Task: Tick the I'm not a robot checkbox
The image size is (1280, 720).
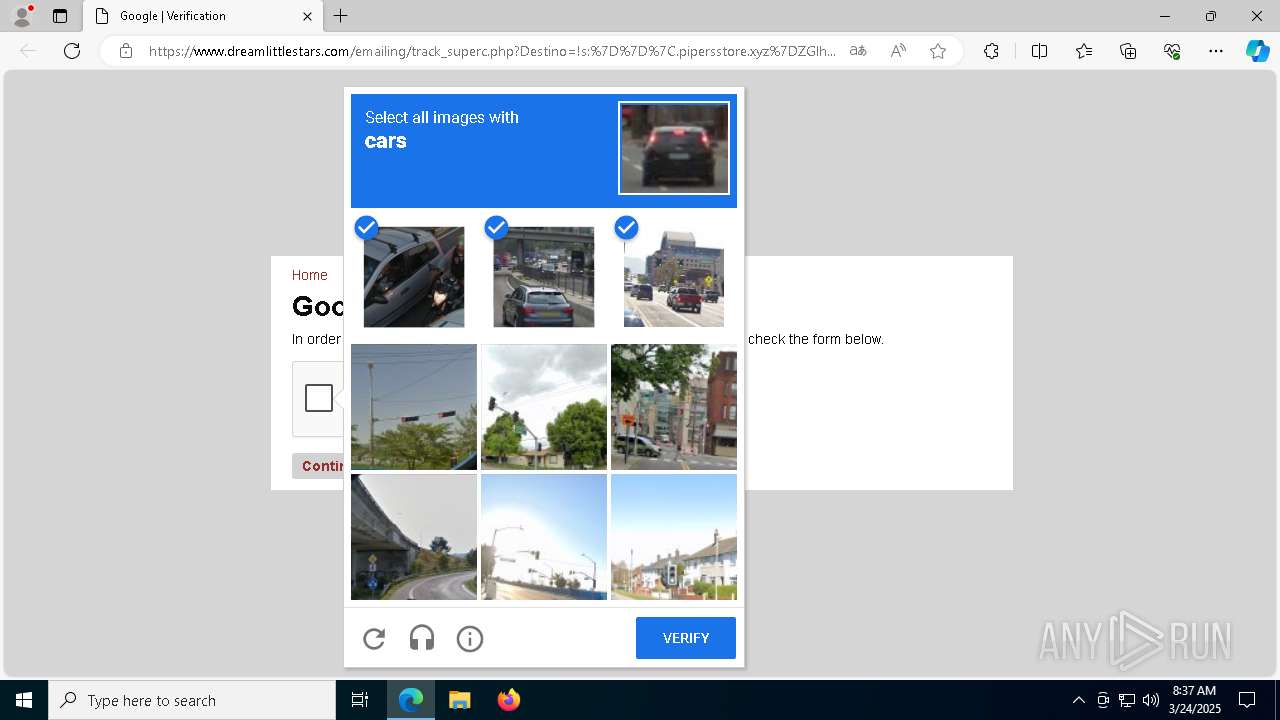Action: pyautogui.click(x=319, y=398)
